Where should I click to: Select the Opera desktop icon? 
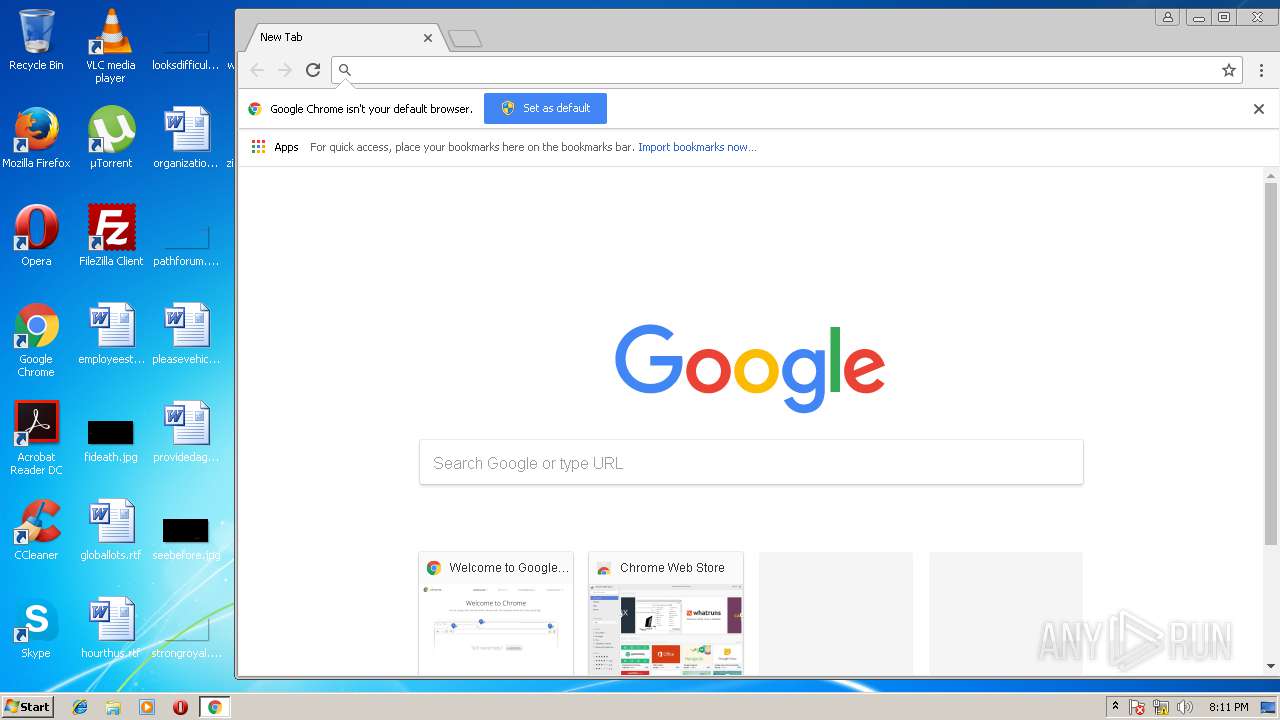pos(36,236)
